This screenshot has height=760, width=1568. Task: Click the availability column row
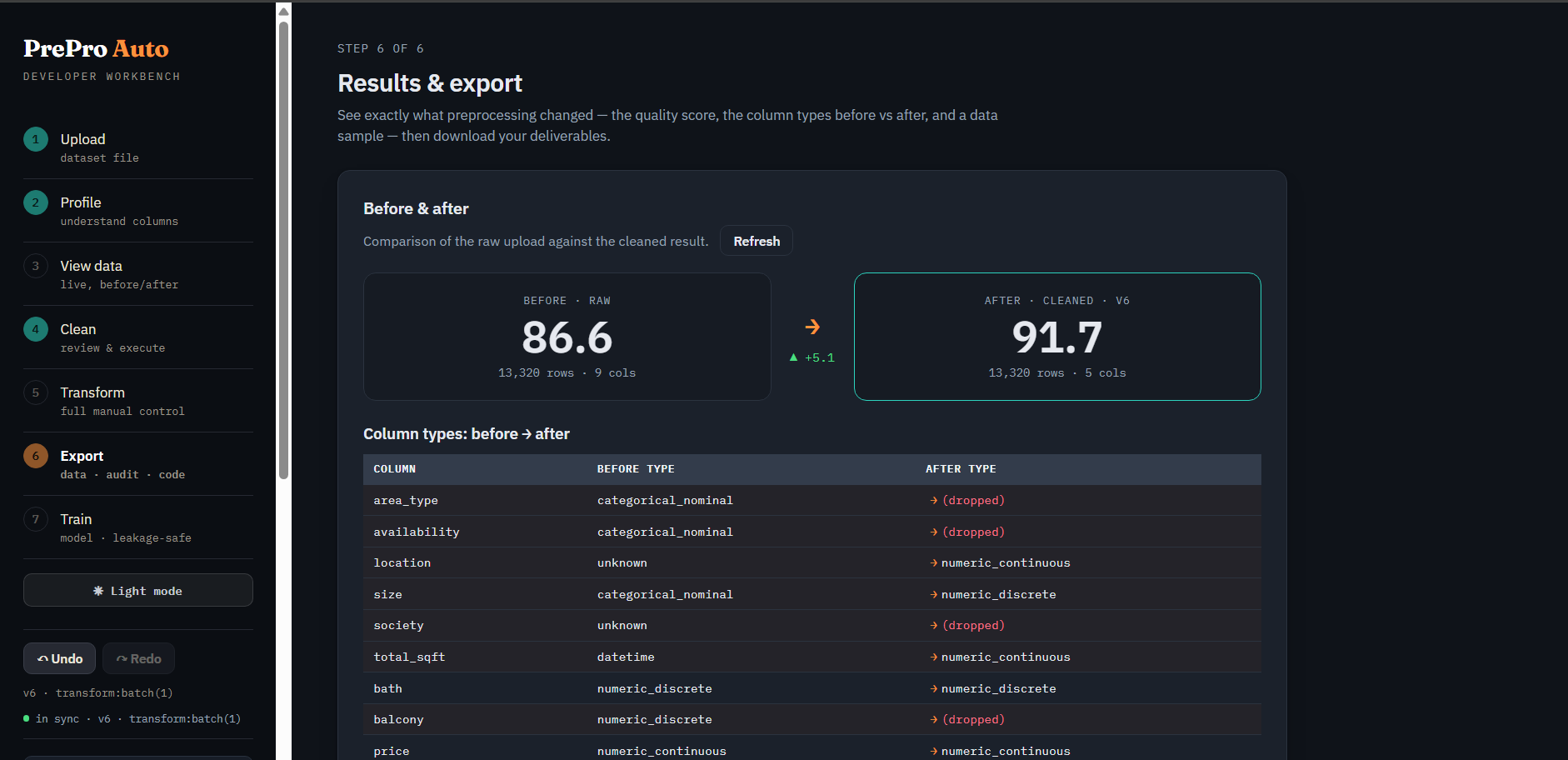(x=812, y=532)
